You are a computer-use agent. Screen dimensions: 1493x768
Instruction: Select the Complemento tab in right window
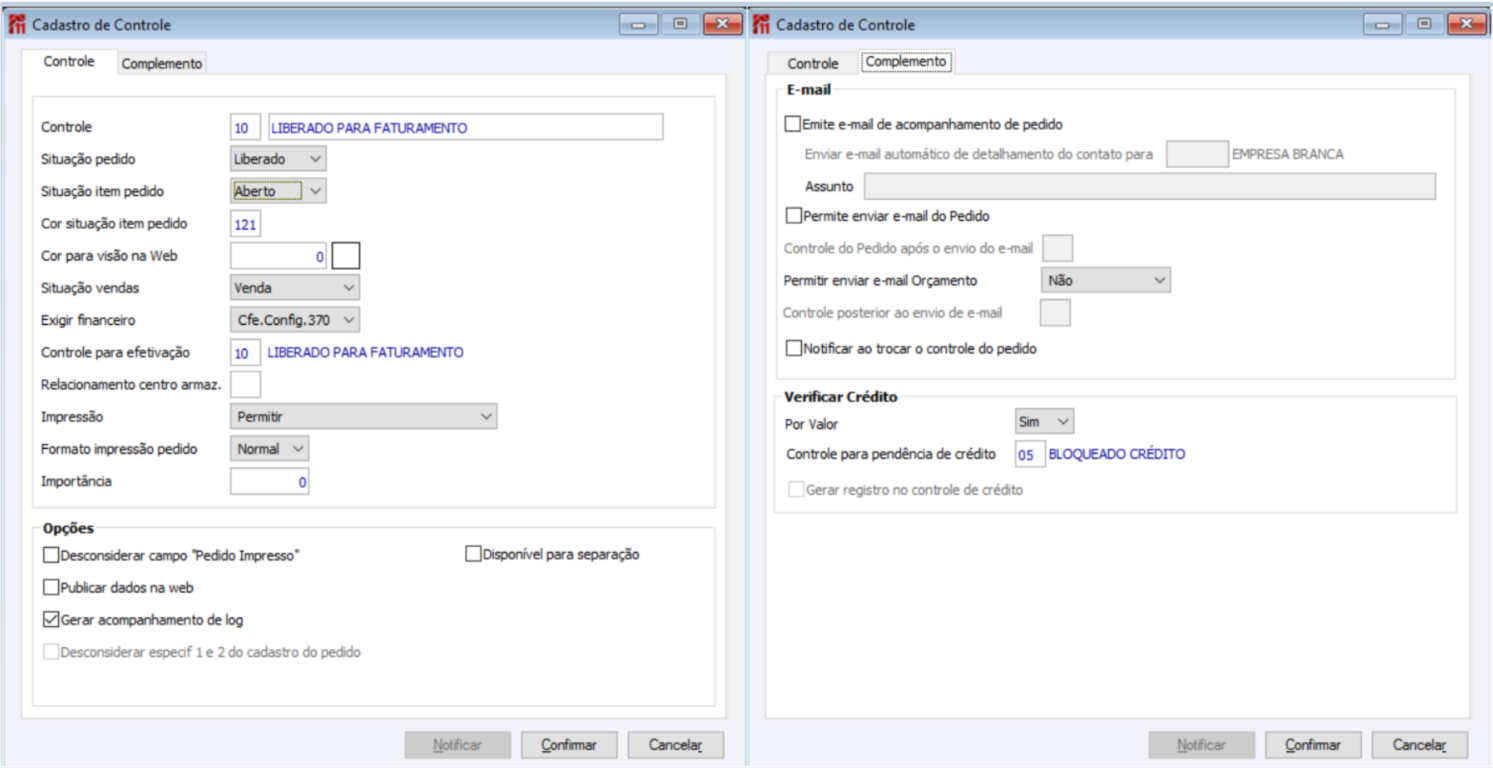(906, 62)
